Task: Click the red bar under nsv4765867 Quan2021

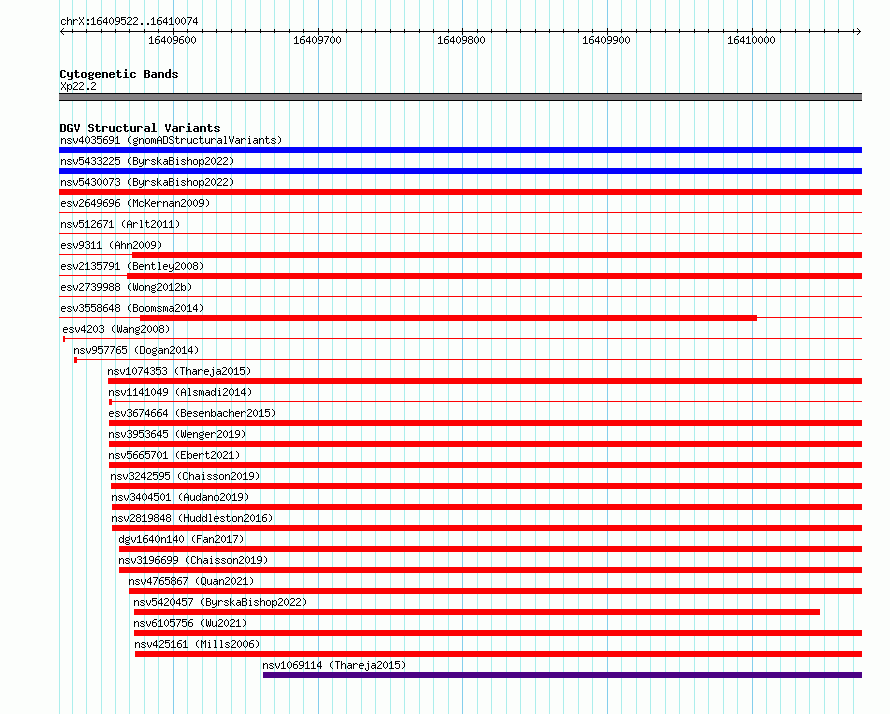Action: coord(496,591)
